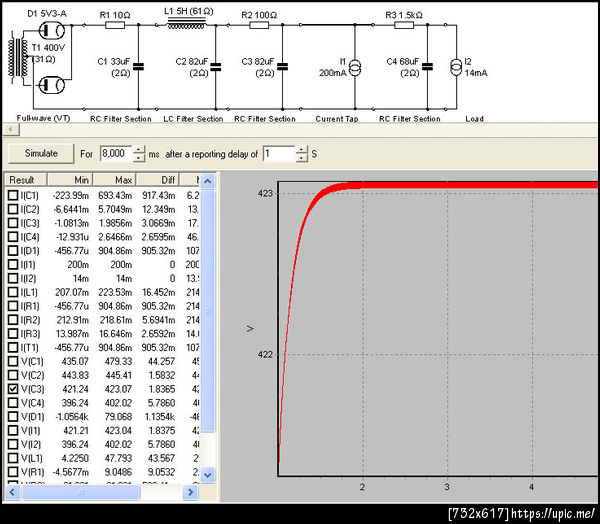Enable the V(I2) trace checkbox
Image resolution: width=600 pixels, height=524 pixels.
pyautogui.click(x=13, y=444)
